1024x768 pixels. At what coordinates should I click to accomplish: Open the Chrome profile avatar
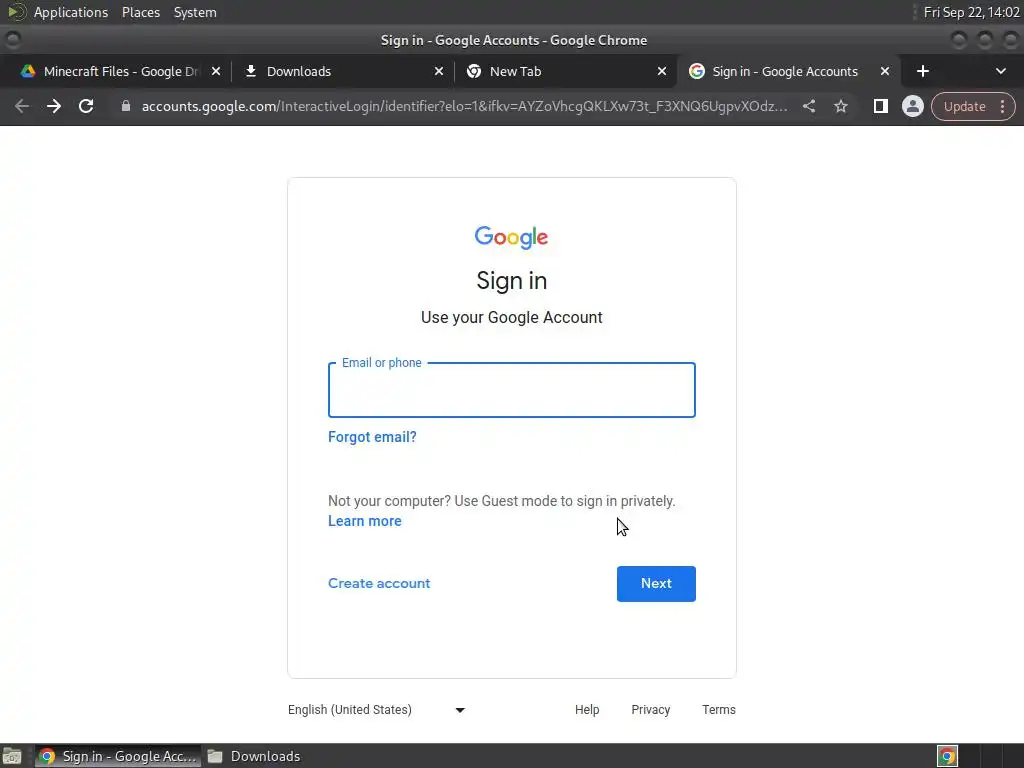click(x=912, y=106)
